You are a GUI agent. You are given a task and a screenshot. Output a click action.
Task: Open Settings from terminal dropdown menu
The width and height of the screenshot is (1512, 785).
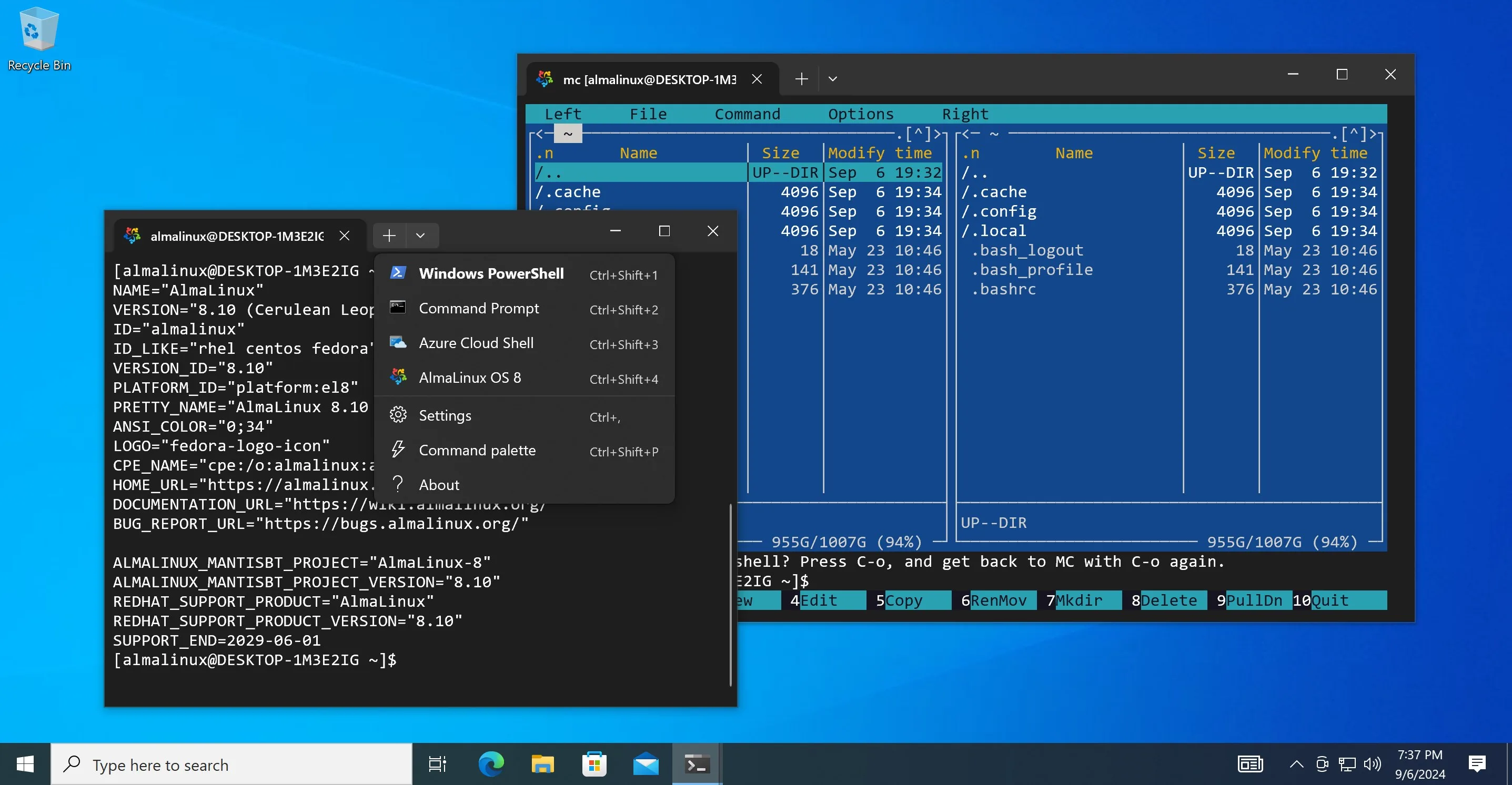(x=523, y=416)
